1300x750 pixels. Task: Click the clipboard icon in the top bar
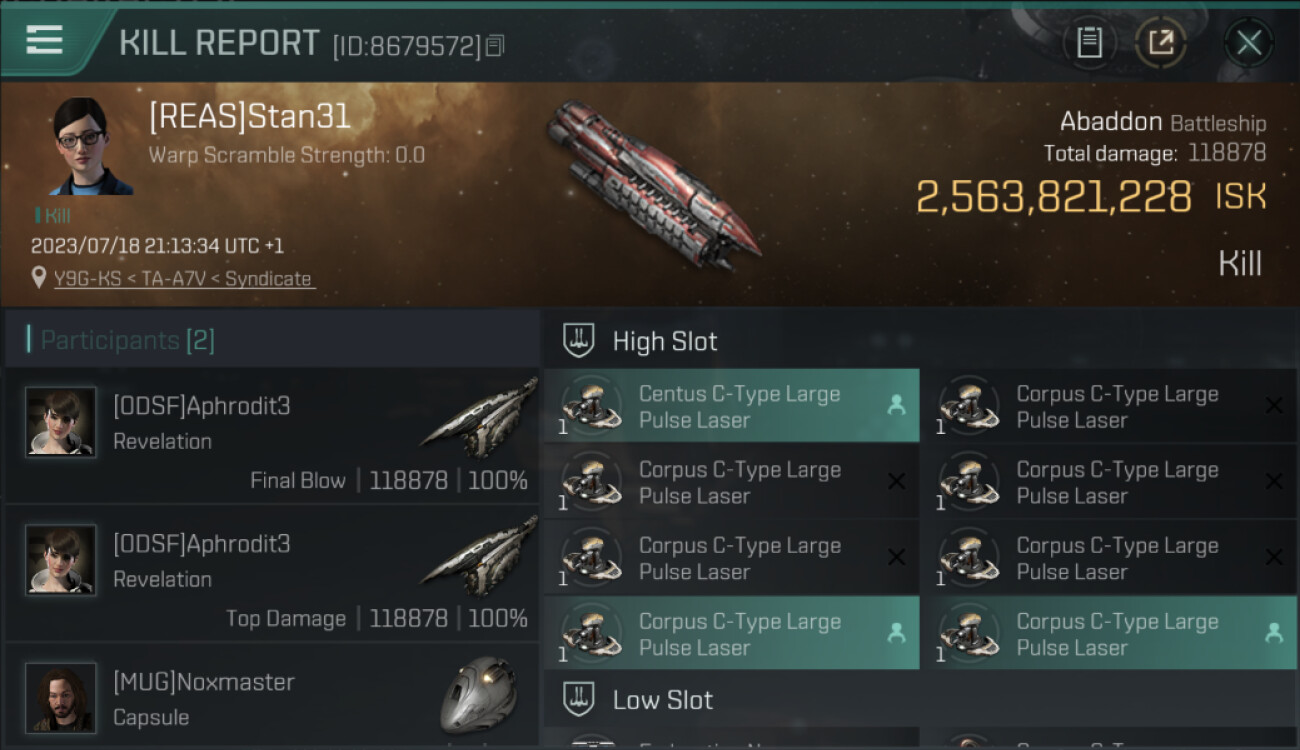pos(1089,43)
